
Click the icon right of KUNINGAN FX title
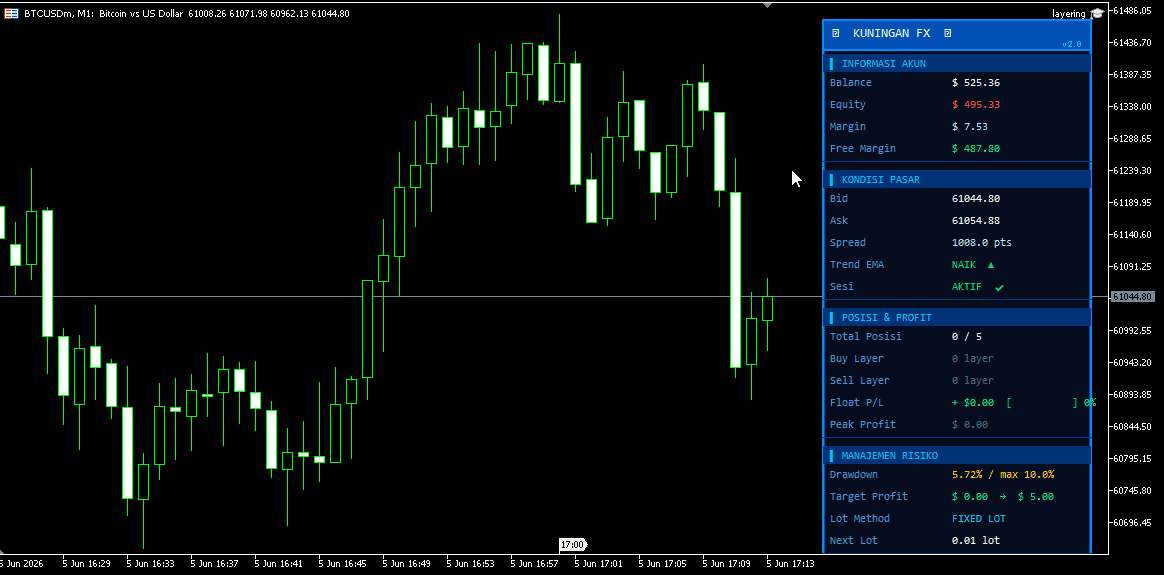coord(947,33)
